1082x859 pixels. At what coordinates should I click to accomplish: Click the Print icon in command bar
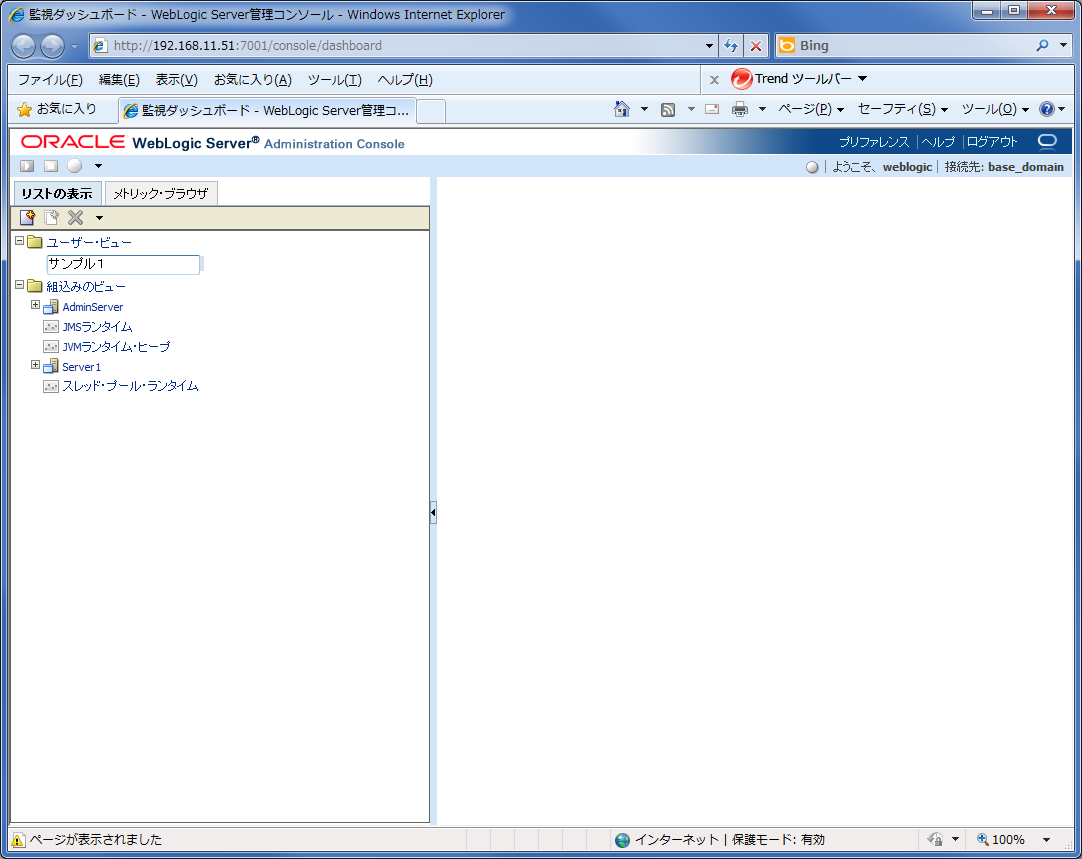click(740, 109)
